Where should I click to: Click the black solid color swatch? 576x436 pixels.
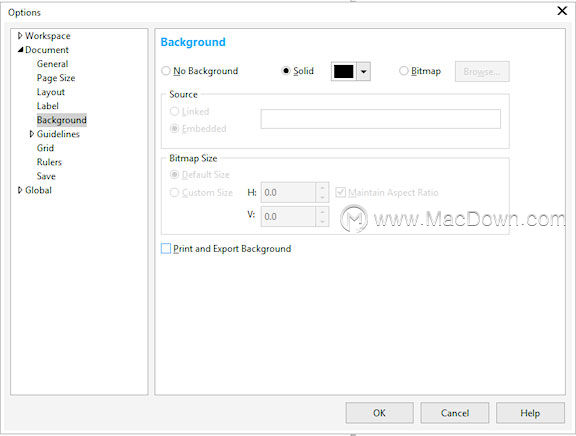pos(343,71)
